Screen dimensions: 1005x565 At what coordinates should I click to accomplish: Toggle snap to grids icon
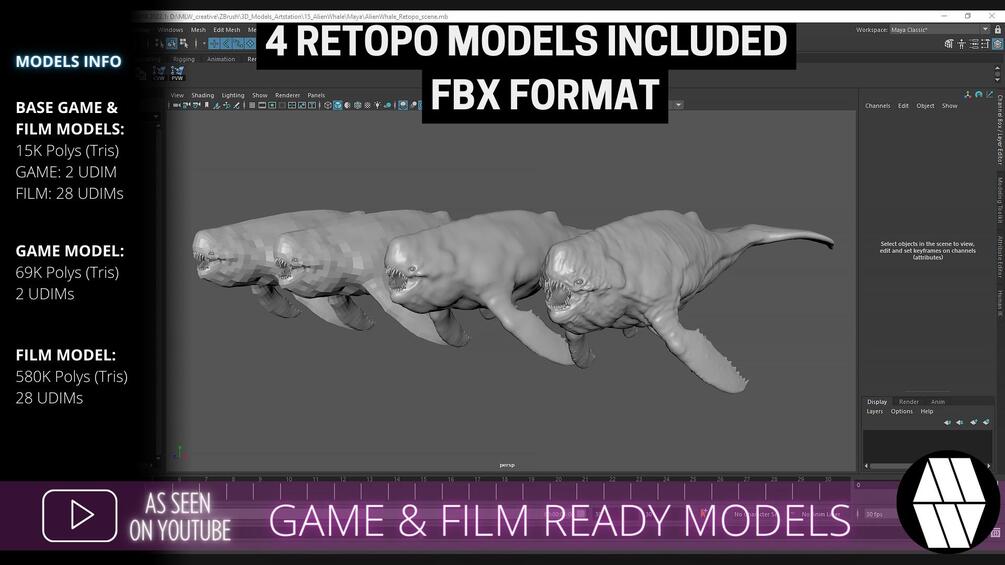tap(214, 44)
